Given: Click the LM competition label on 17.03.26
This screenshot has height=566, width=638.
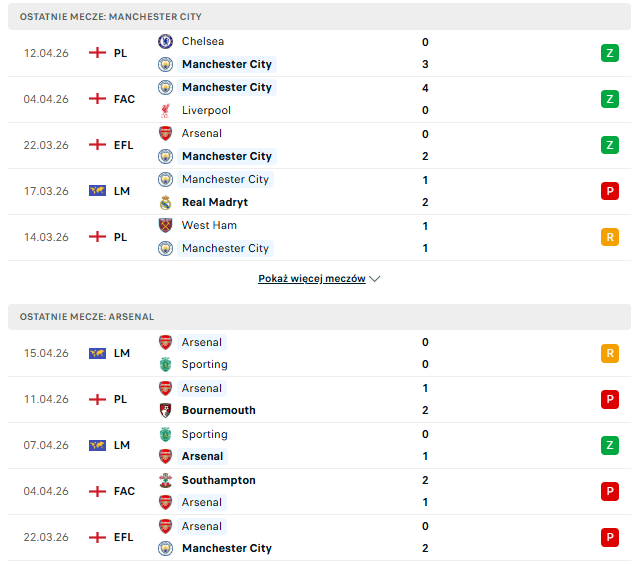Looking at the screenshot, I should [x=122, y=191].
